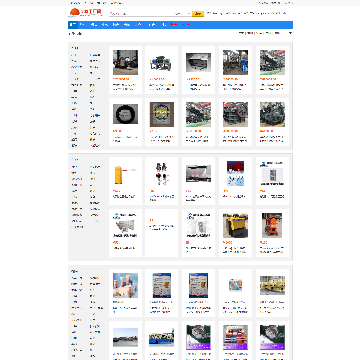Expand the dropdown arrow below navigation bar
Image resolution: width=360 pixels, height=360 pixels.
(x=290, y=33)
